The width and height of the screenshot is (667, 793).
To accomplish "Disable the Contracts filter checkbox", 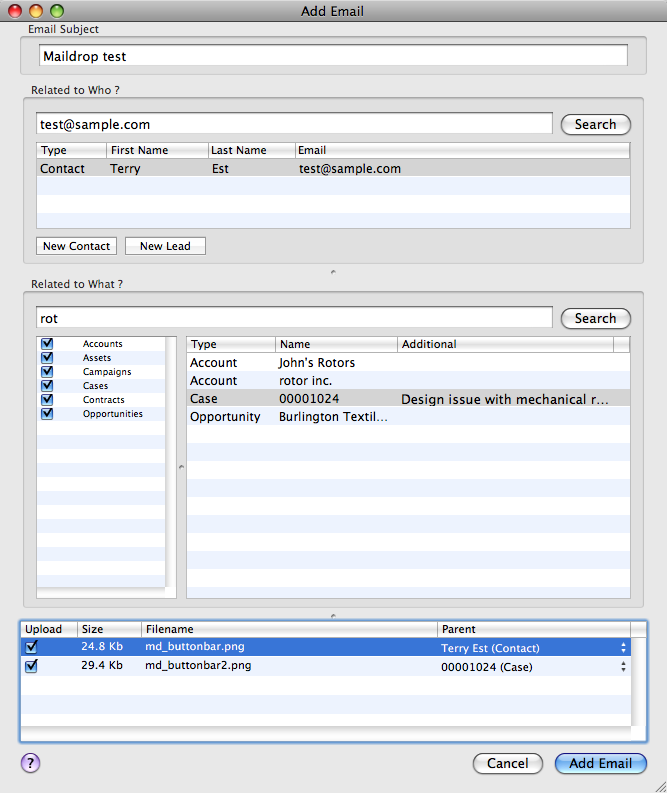I will [47, 400].
